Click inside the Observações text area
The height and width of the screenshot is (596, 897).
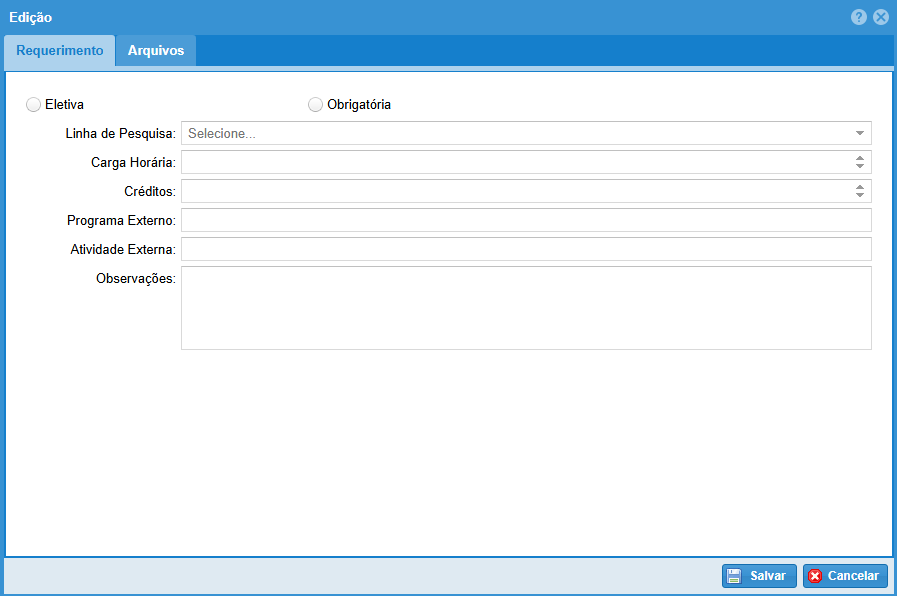pos(526,308)
